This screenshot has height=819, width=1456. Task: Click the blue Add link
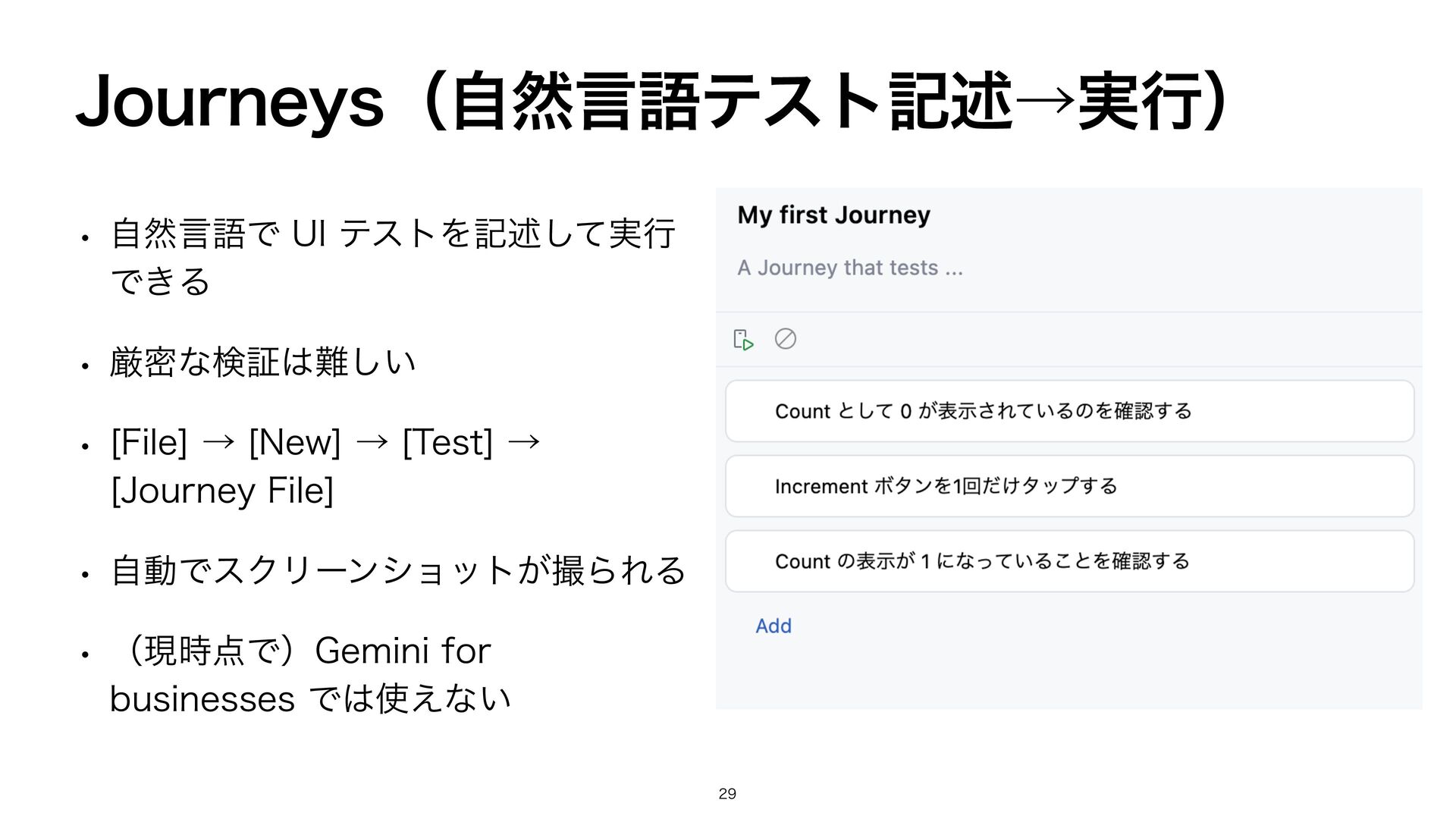point(773,626)
